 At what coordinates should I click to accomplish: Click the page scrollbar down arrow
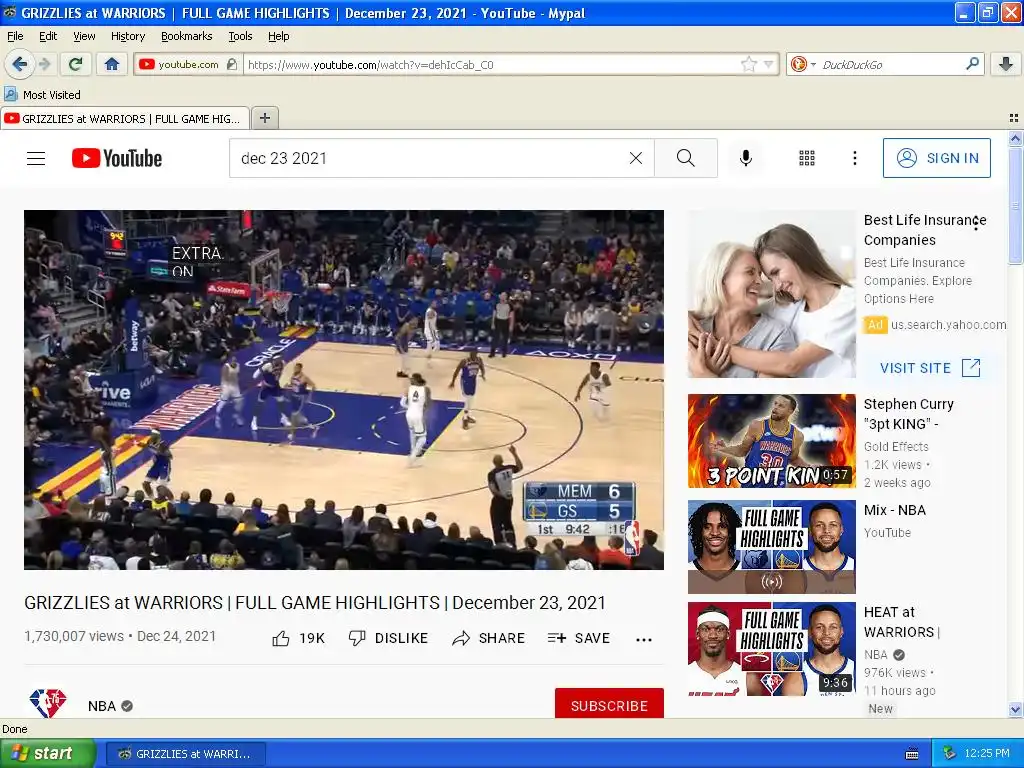[x=1015, y=709]
